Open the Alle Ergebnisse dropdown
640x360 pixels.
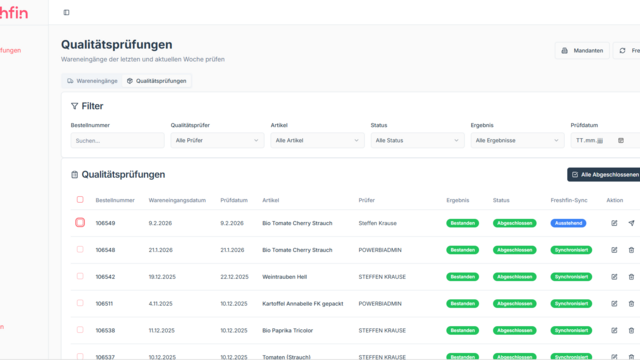point(517,140)
